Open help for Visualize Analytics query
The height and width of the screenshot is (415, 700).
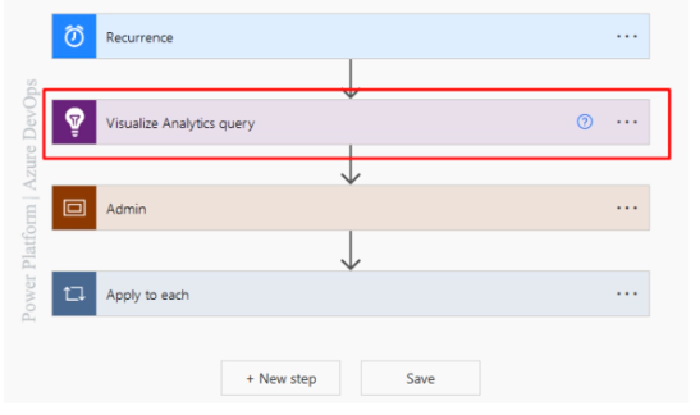(585, 122)
